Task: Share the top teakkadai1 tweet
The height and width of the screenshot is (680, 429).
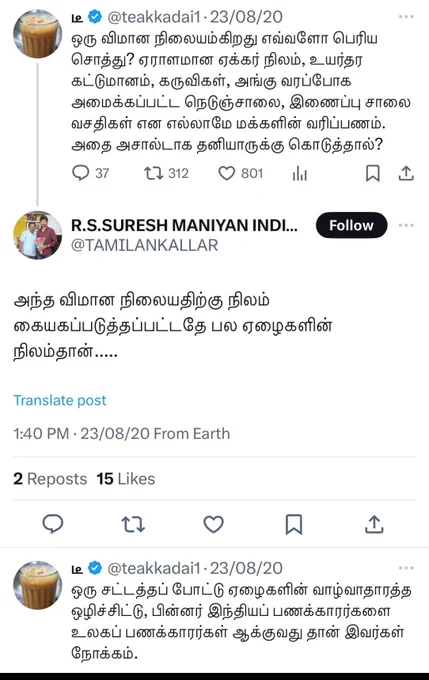Action: 406,173
